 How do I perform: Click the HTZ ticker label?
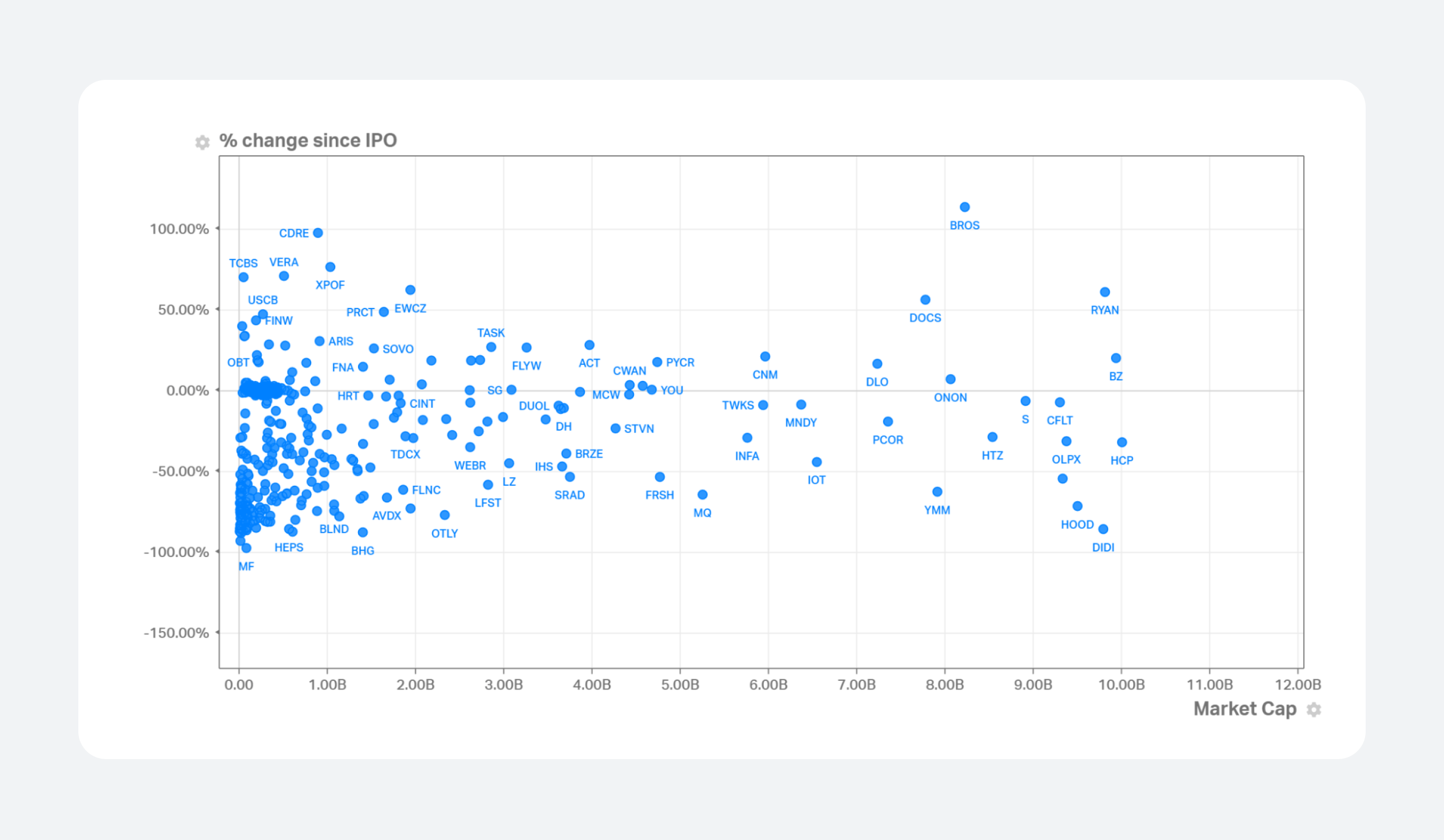[992, 456]
